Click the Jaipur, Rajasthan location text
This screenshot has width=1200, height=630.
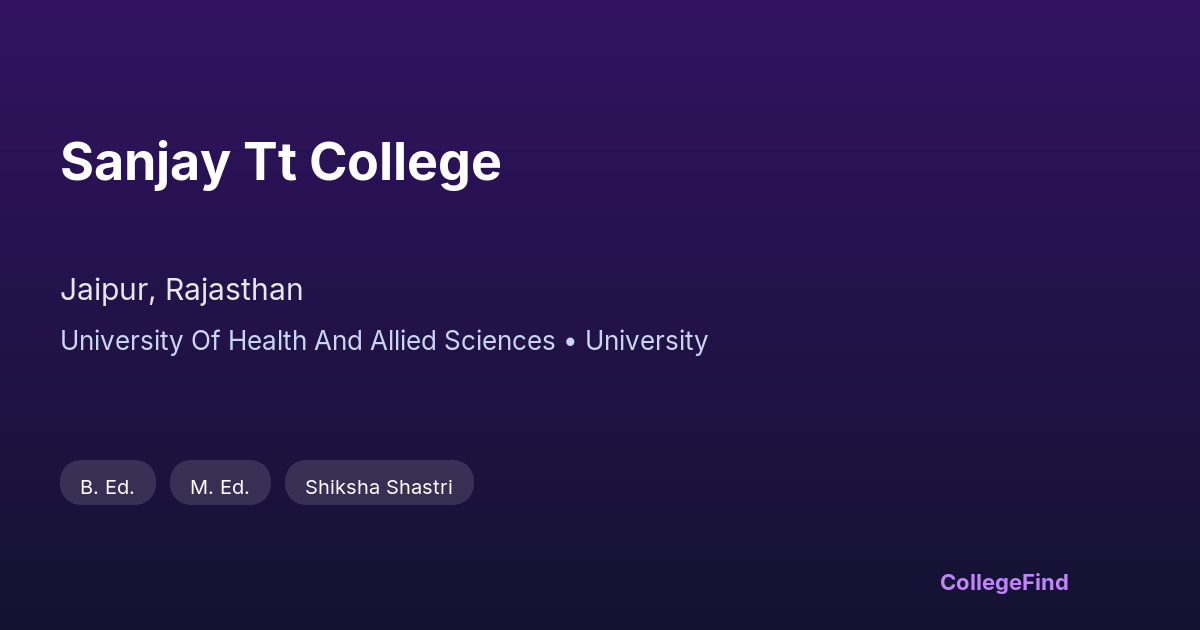(x=181, y=290)
